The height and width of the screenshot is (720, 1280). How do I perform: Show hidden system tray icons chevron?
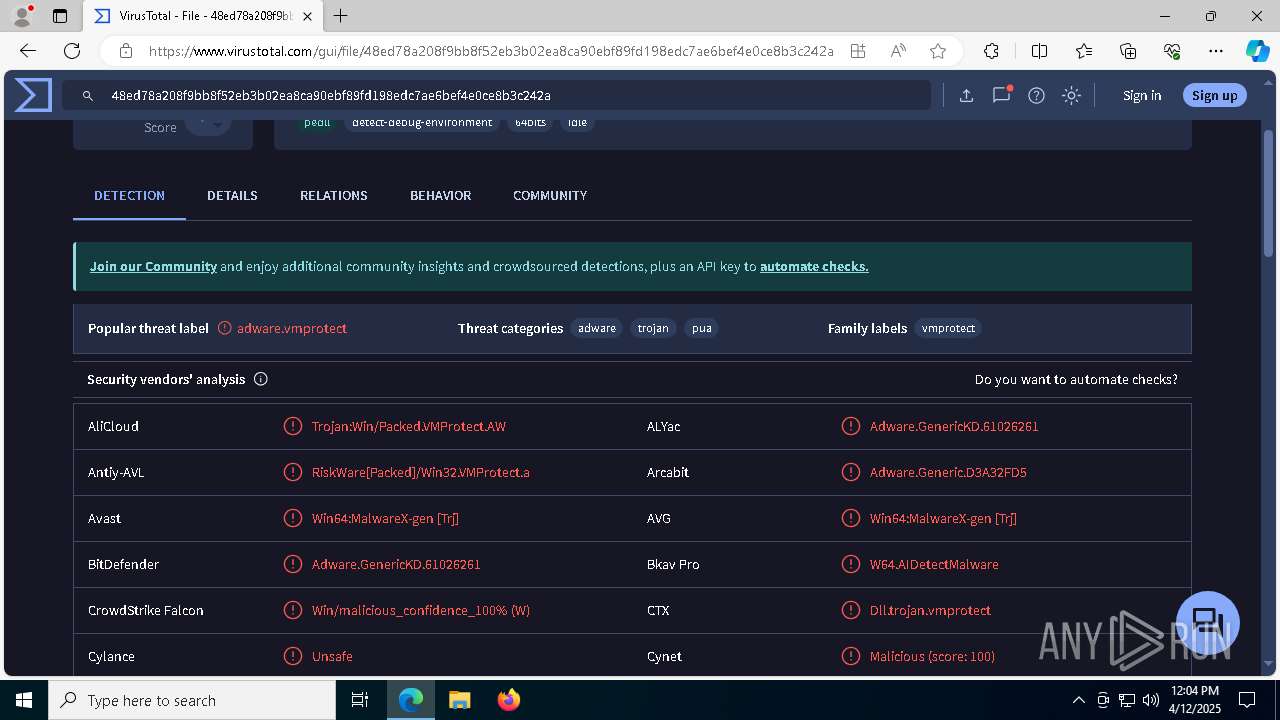1078,700
